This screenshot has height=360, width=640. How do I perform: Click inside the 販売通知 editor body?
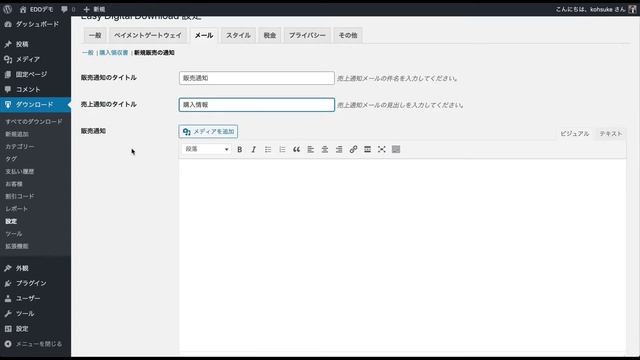point(402,255)
